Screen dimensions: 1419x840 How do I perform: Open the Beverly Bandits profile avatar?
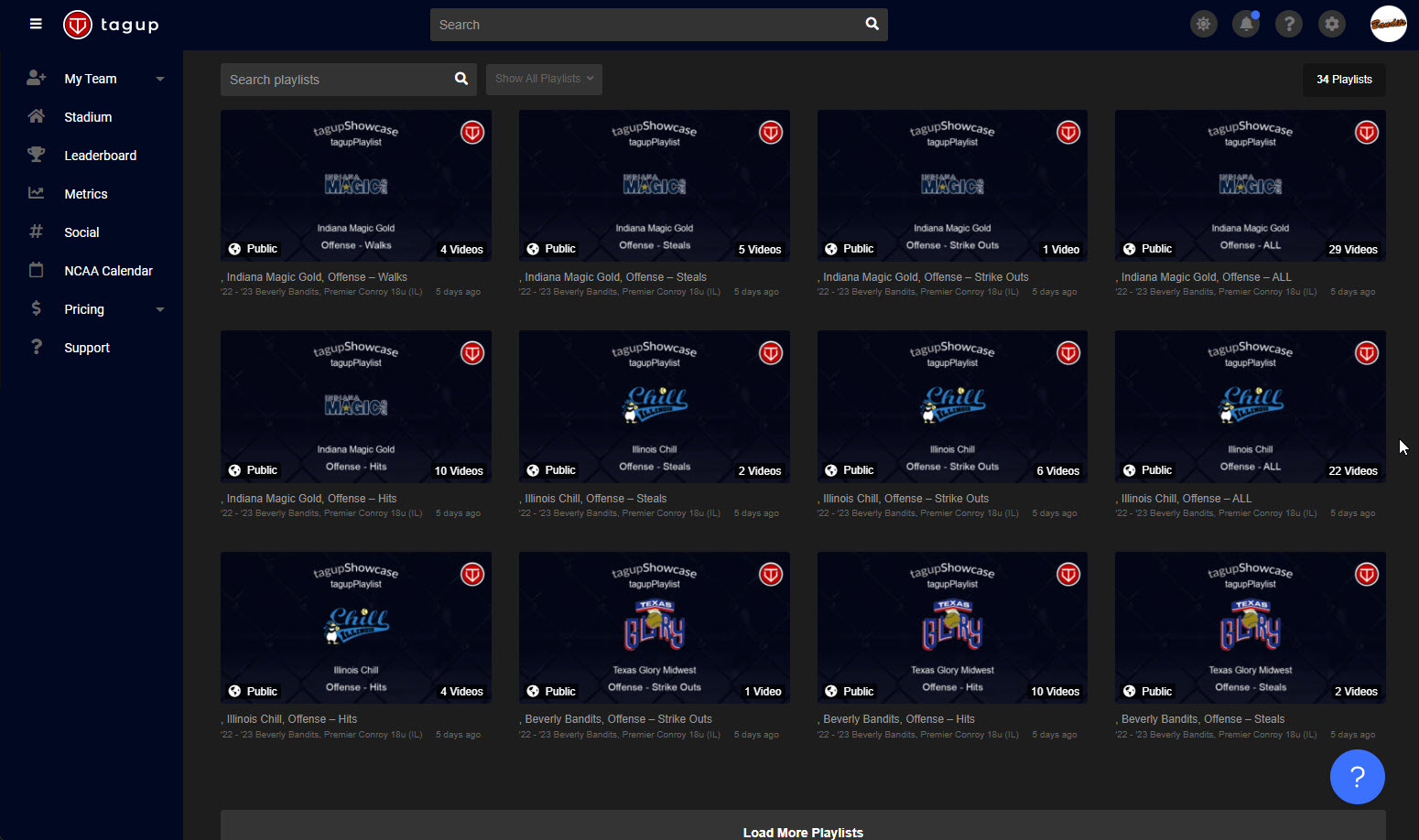[1388, 24]
